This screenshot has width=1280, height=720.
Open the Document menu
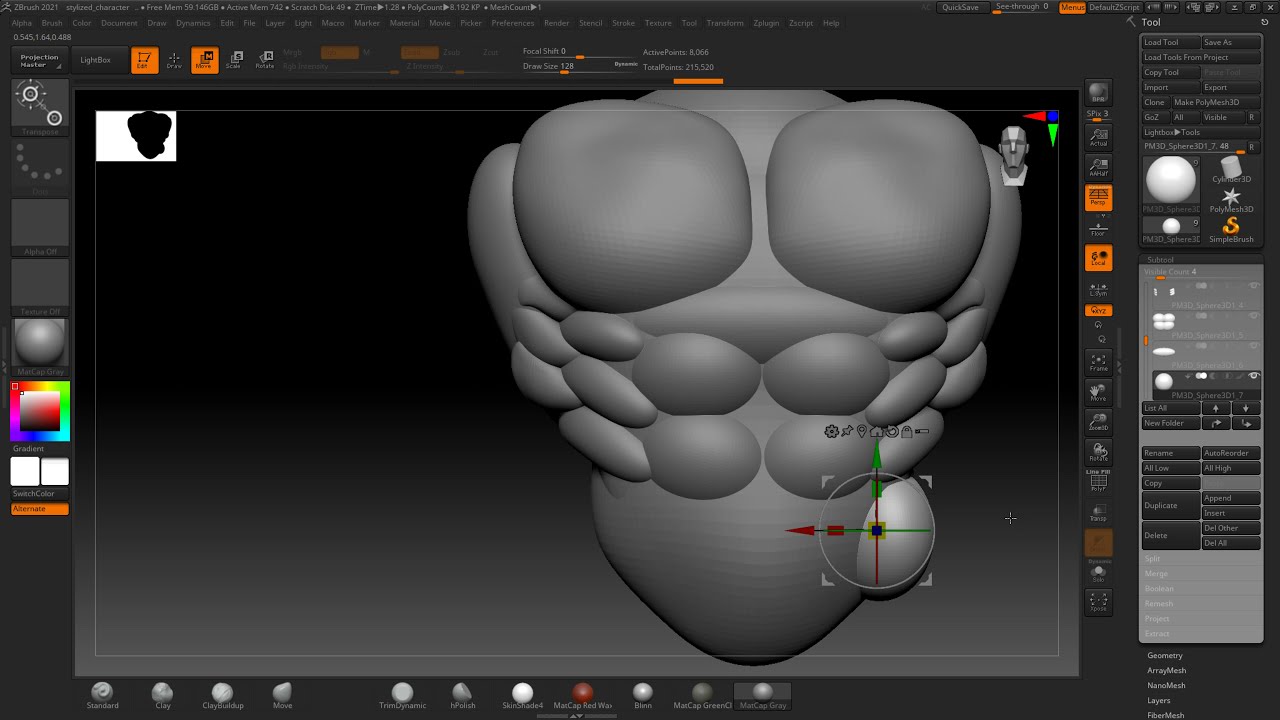(119, 23)
